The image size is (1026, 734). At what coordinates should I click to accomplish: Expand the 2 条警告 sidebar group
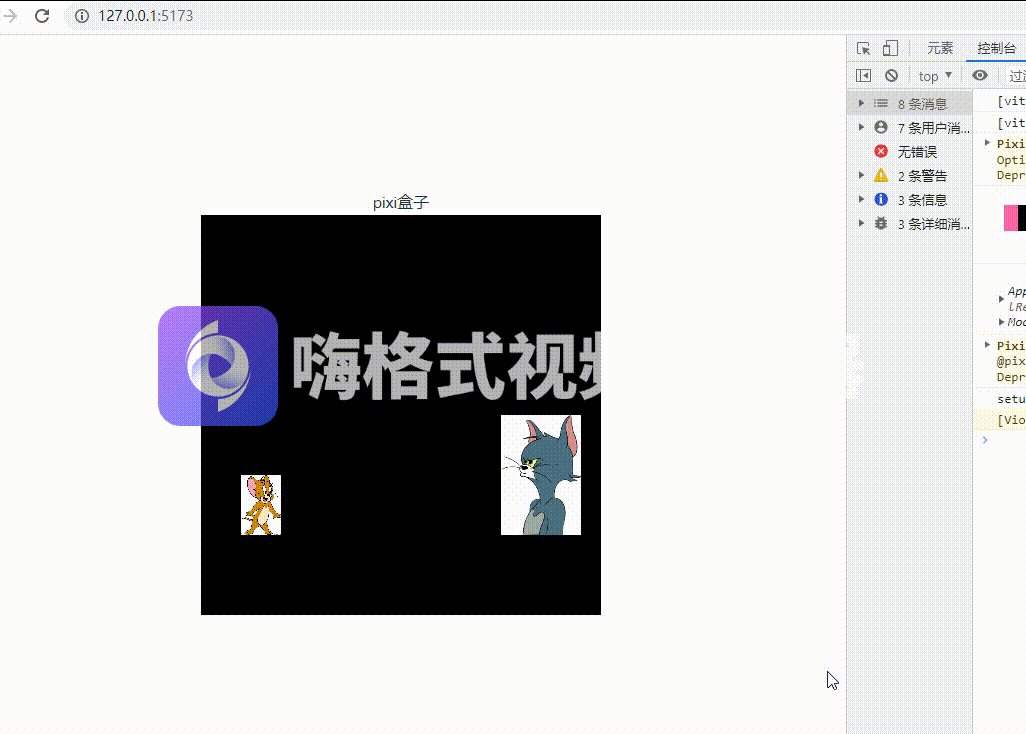(x=861, y=175)
